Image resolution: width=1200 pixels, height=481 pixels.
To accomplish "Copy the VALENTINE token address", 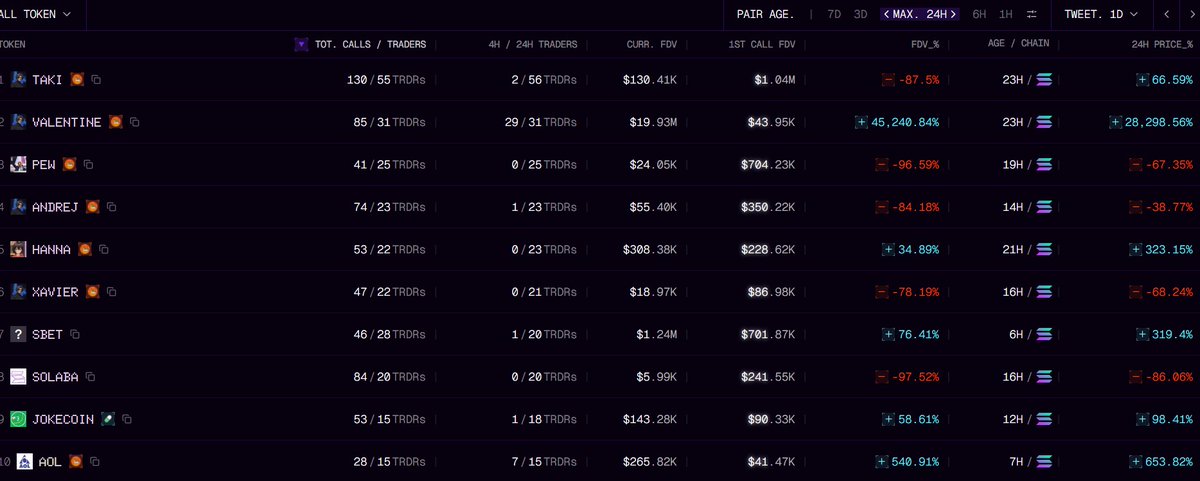I will click(134, 122).
